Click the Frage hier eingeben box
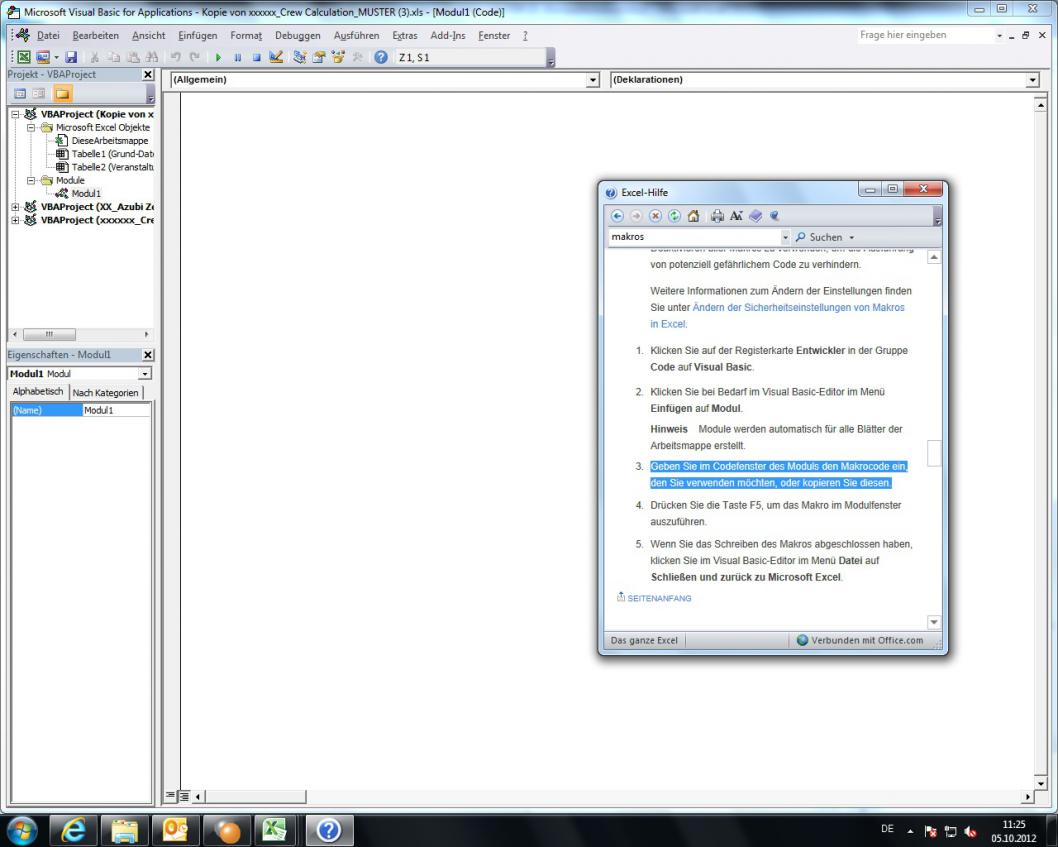 tap(925, 35)
